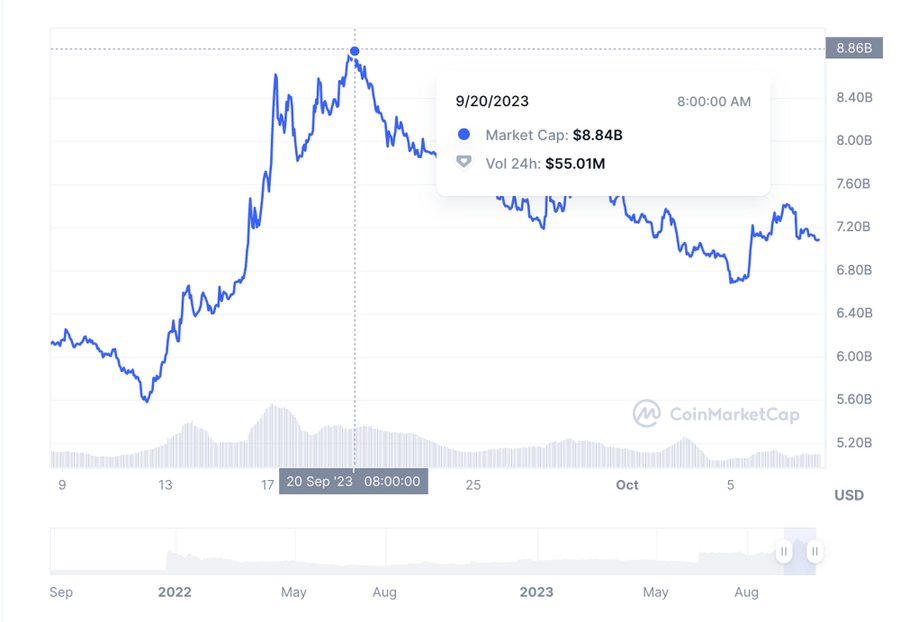Screen dimensions: 900x622
Task: Click the 9/20/2023 tooltip date text
Action: click(x=492, y=102)
